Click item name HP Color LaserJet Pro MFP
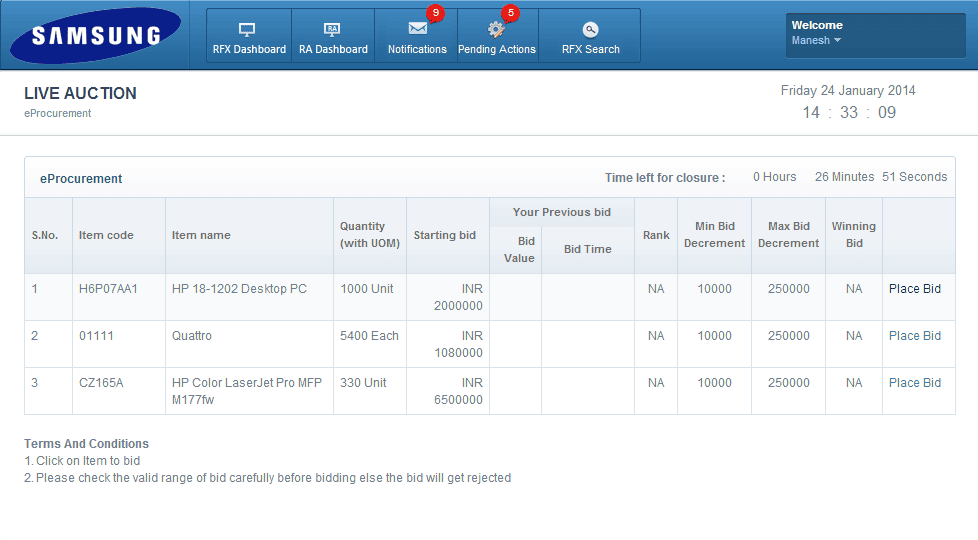 [246, 391]
